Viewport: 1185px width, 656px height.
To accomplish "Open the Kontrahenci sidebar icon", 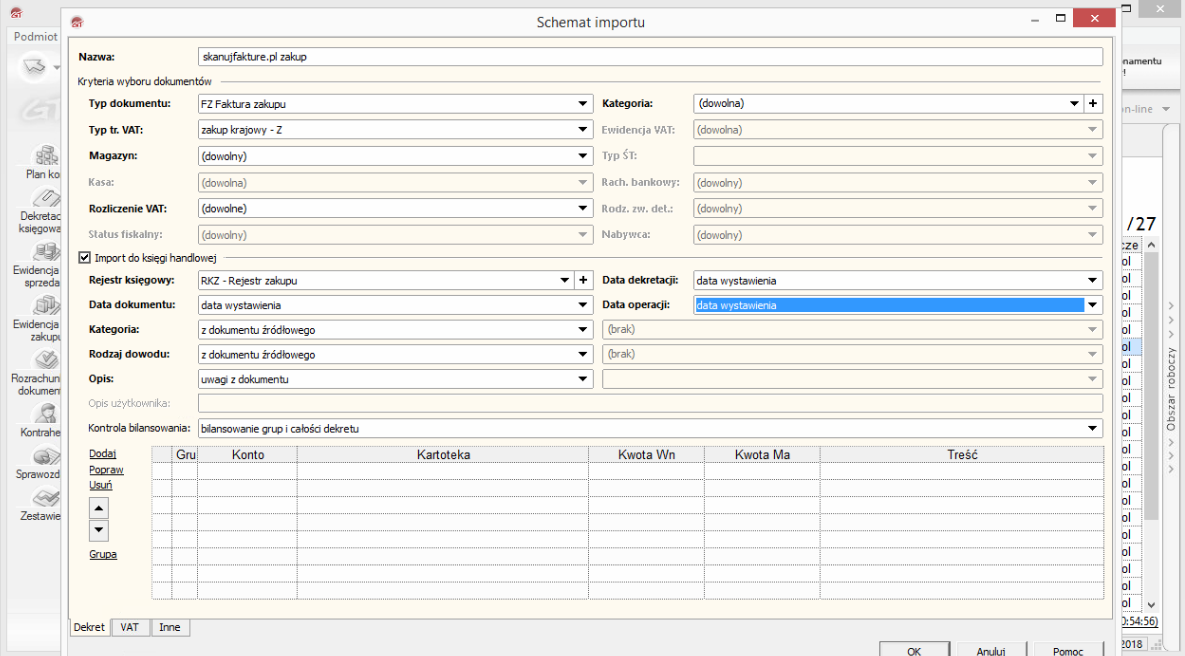I will (x=45, y=415).
